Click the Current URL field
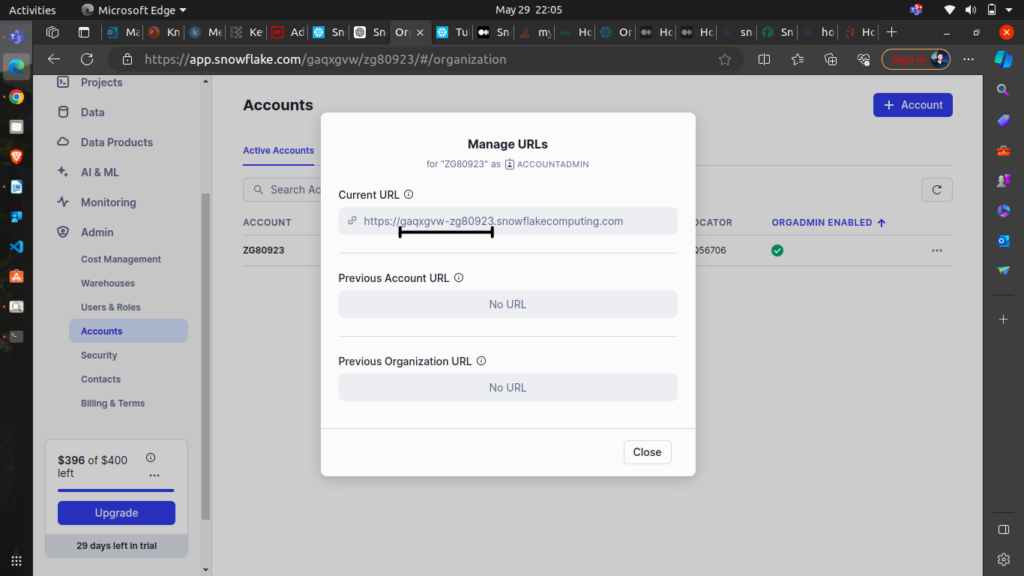Screen dimensions: 1024x576 507,221
